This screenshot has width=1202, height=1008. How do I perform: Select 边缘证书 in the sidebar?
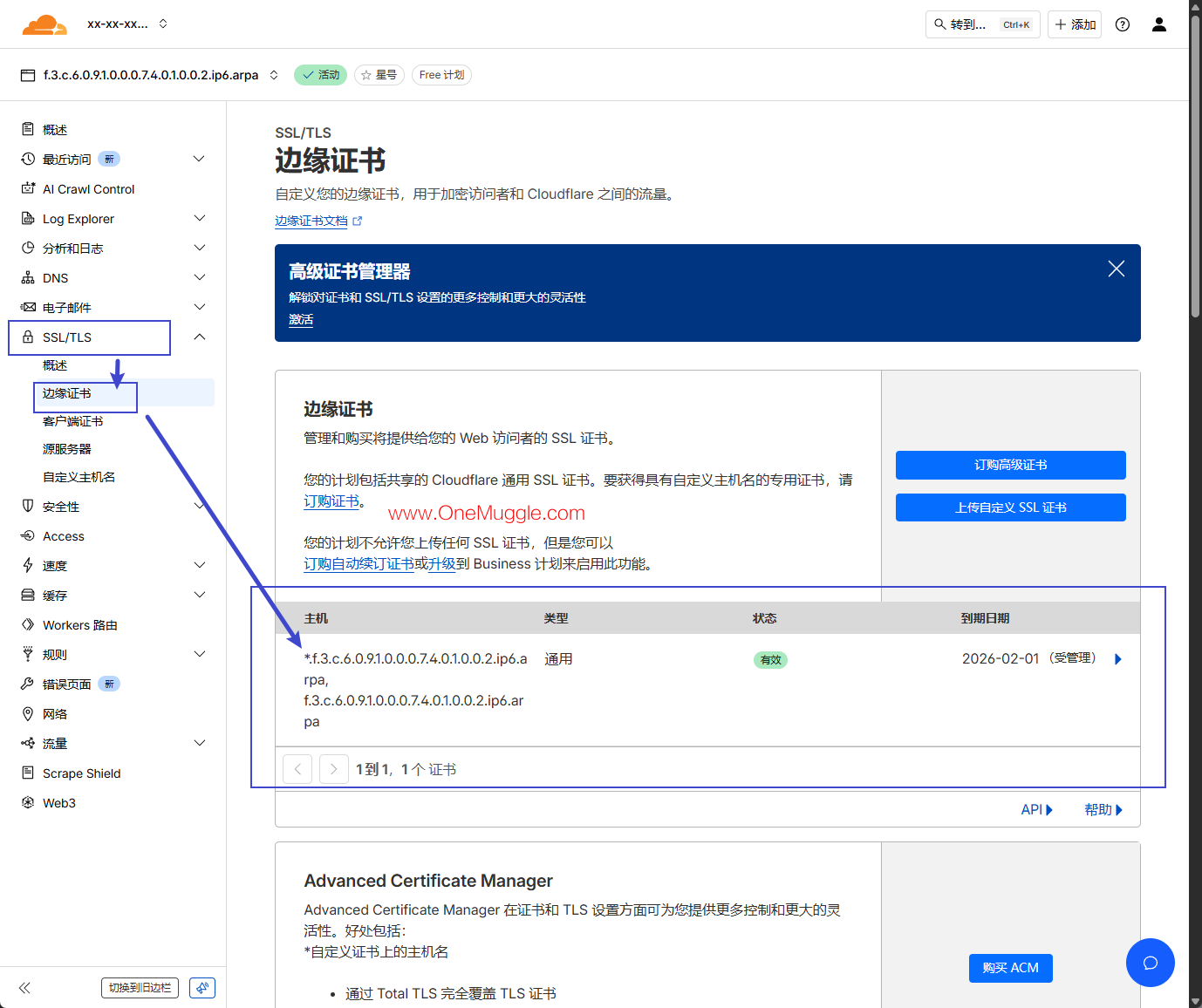tap(67, 393)
